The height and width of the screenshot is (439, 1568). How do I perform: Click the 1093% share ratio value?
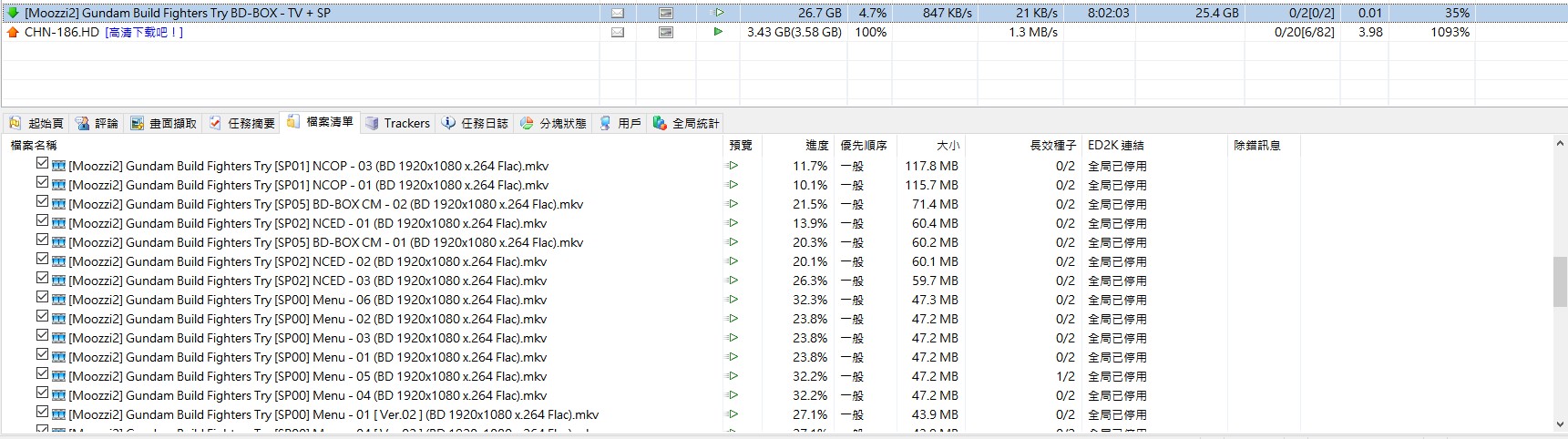pos(1450,32)
